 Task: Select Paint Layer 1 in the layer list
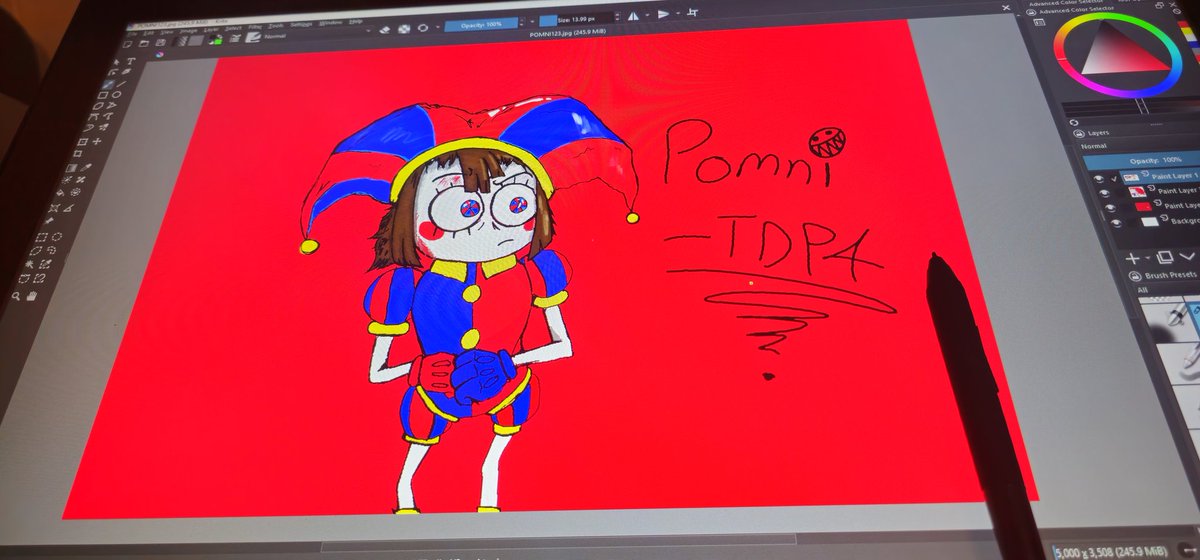[x=1160, y=176]
